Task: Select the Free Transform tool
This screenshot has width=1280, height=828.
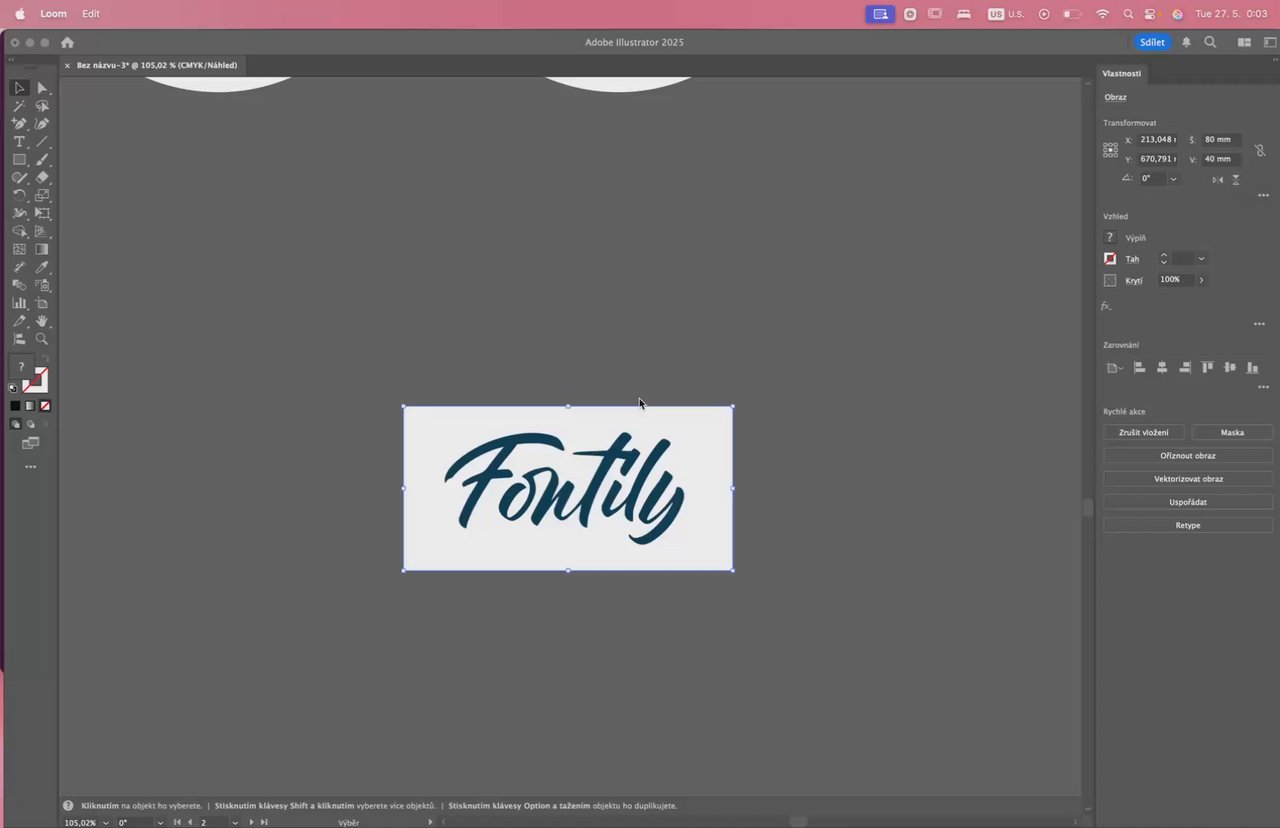Action: (x=42, y=214)
